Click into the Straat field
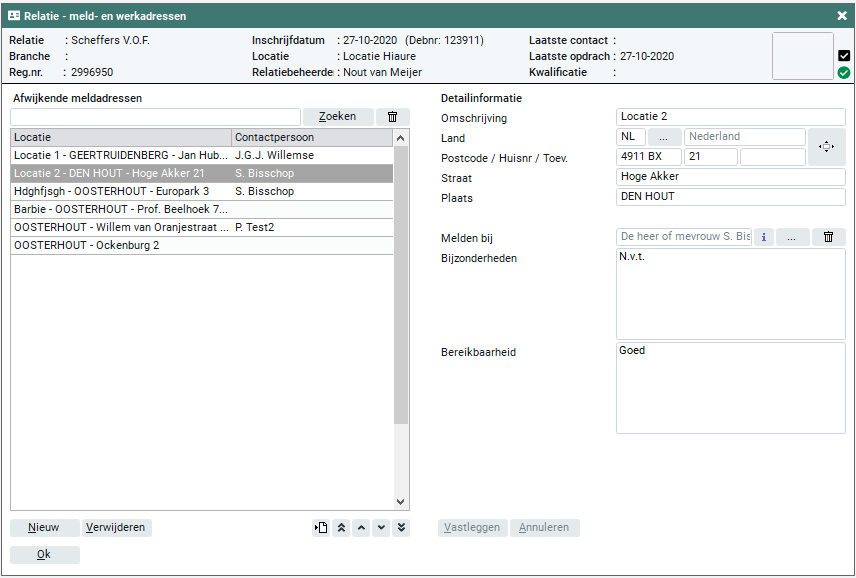856x578 pixels. (x=730, y=177)
